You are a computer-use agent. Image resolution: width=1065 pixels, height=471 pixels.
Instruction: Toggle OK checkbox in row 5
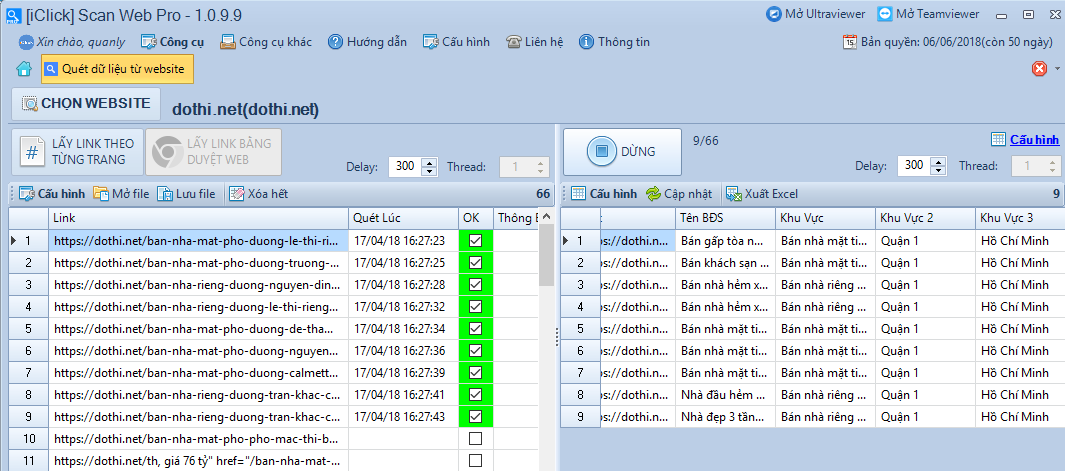pyautogui.click(x=475, y=328)
